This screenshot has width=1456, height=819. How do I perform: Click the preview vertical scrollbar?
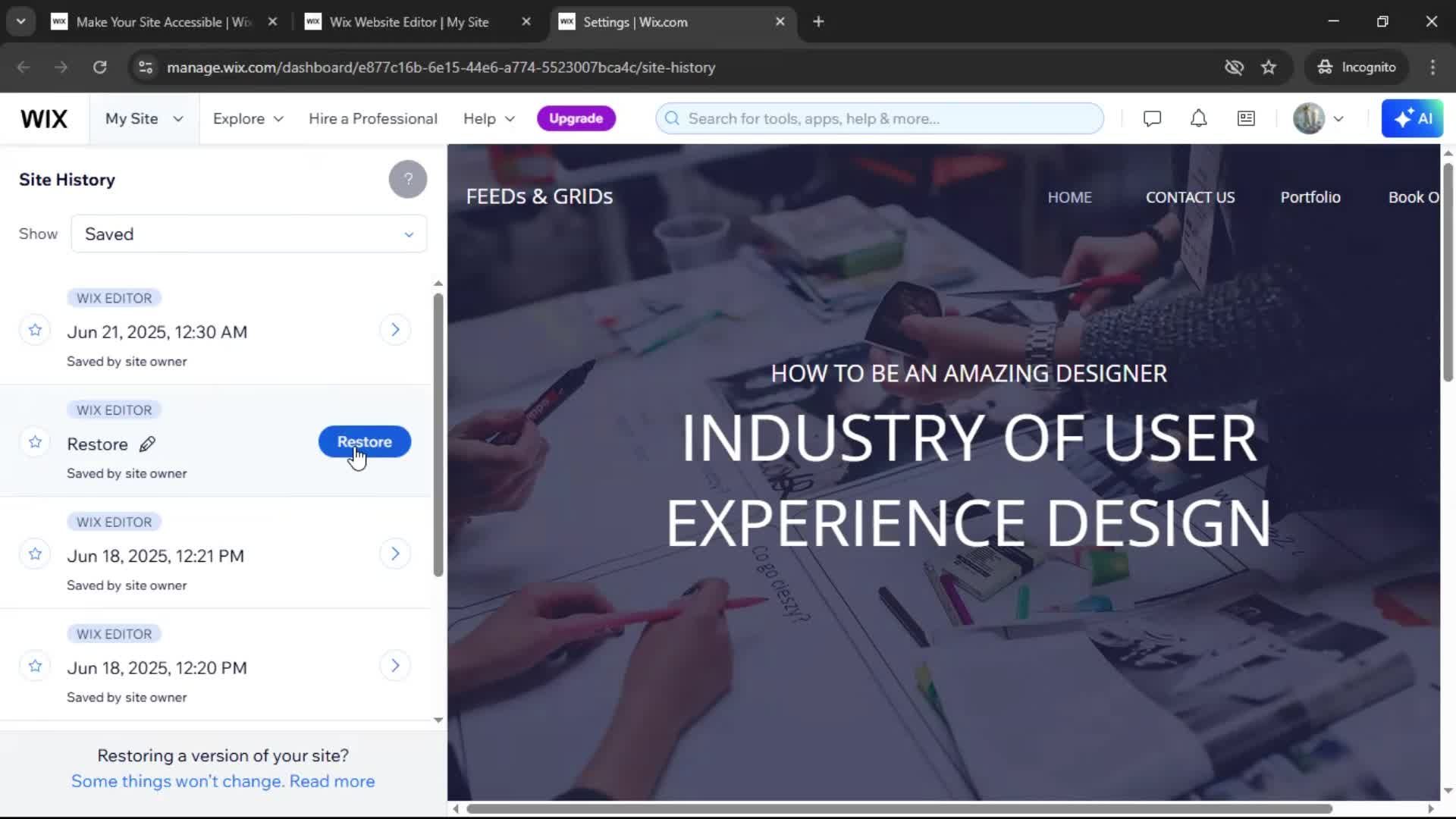coord(1448,272)
